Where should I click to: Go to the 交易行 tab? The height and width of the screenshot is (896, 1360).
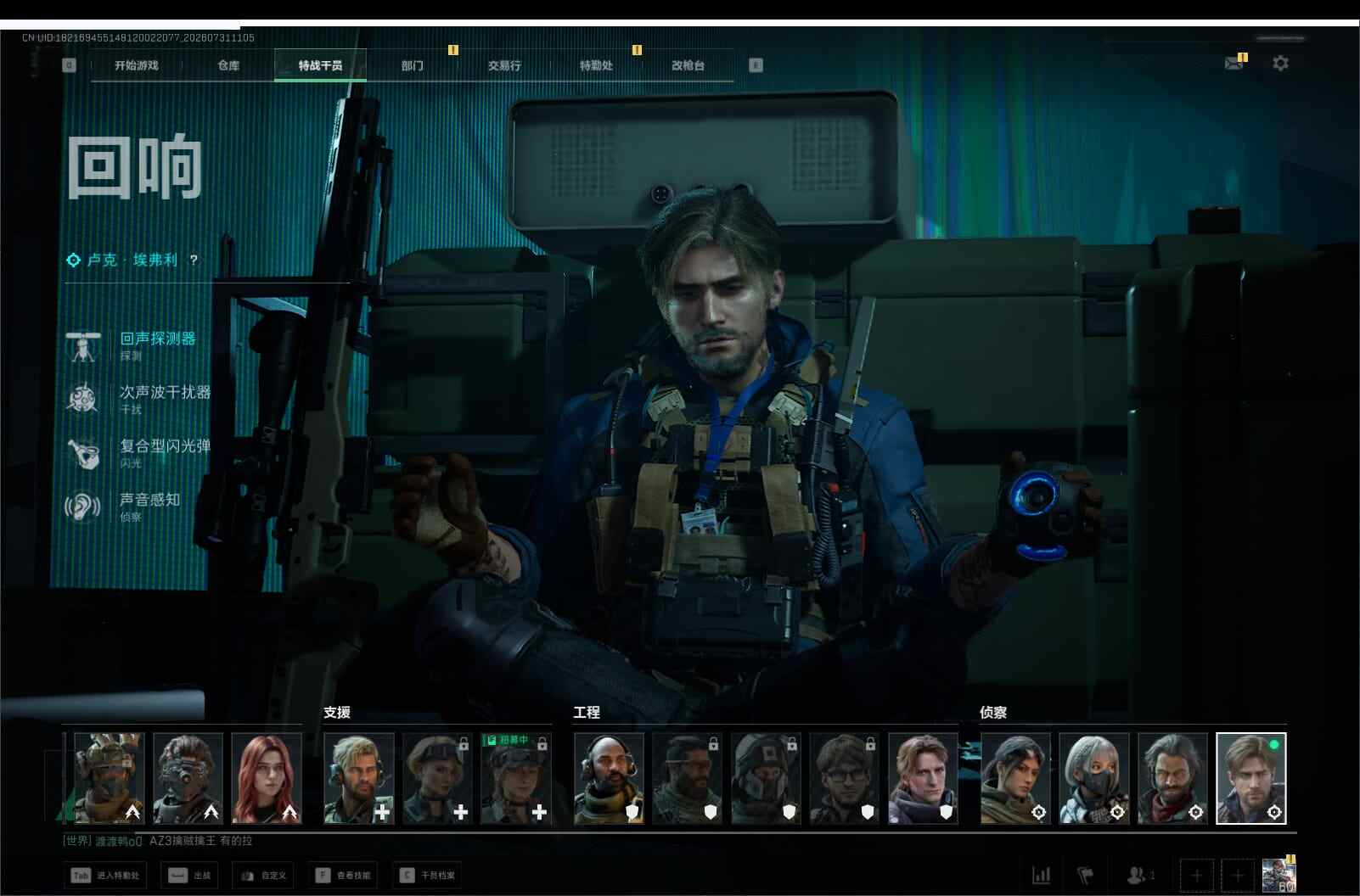504,65
